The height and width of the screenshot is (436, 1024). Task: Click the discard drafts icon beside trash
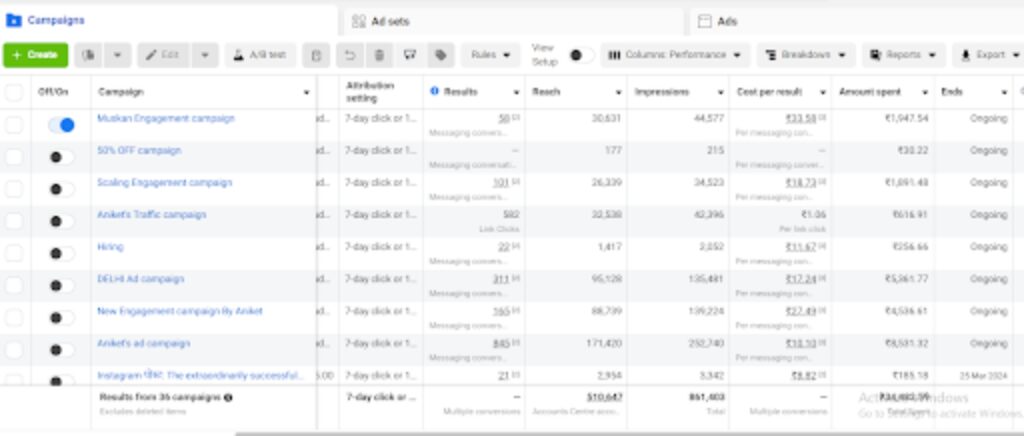[x=410, y=55]
